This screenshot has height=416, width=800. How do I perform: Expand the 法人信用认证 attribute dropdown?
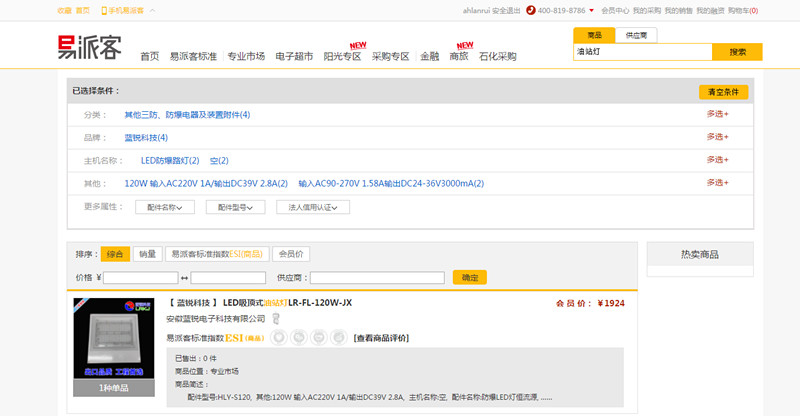click(x=313, y=207)
